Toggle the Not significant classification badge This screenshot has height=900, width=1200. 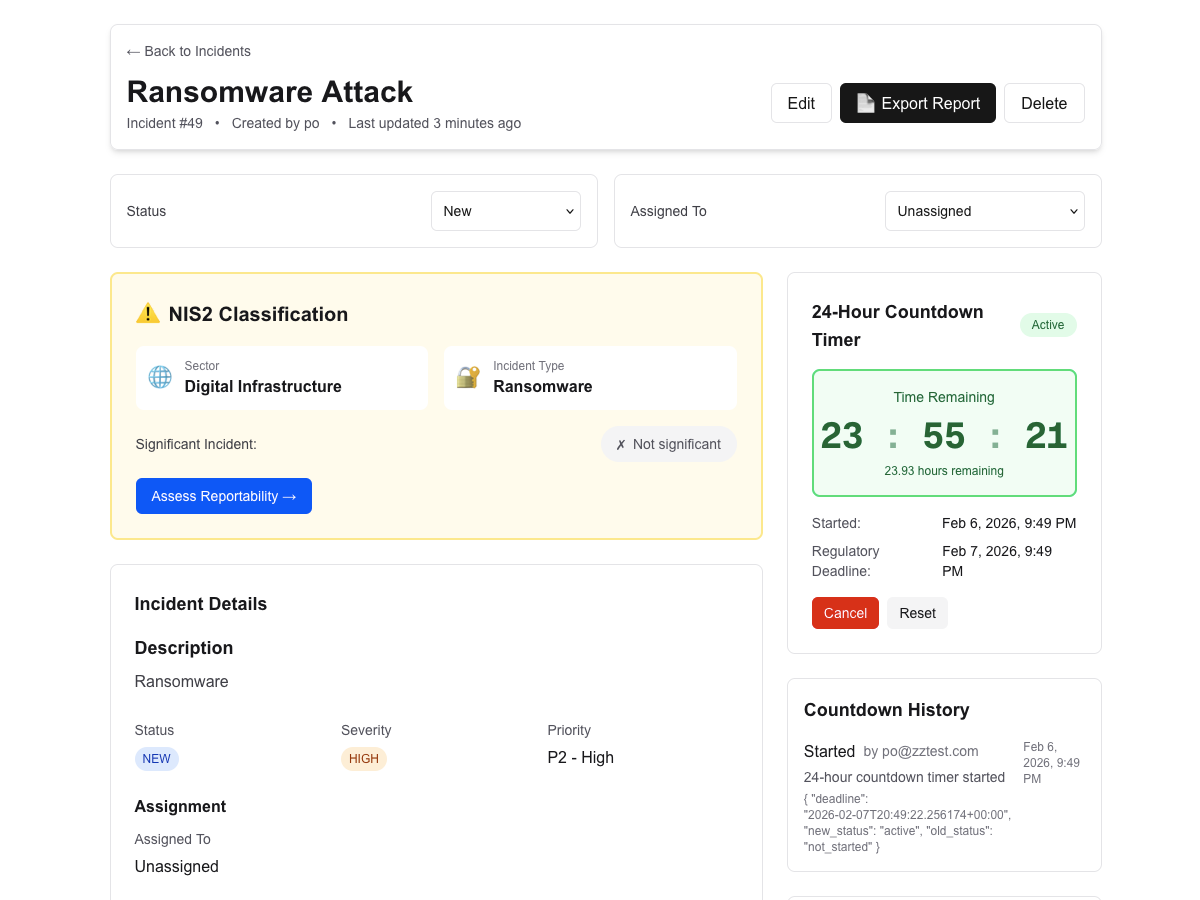click(x=668, y=444)
